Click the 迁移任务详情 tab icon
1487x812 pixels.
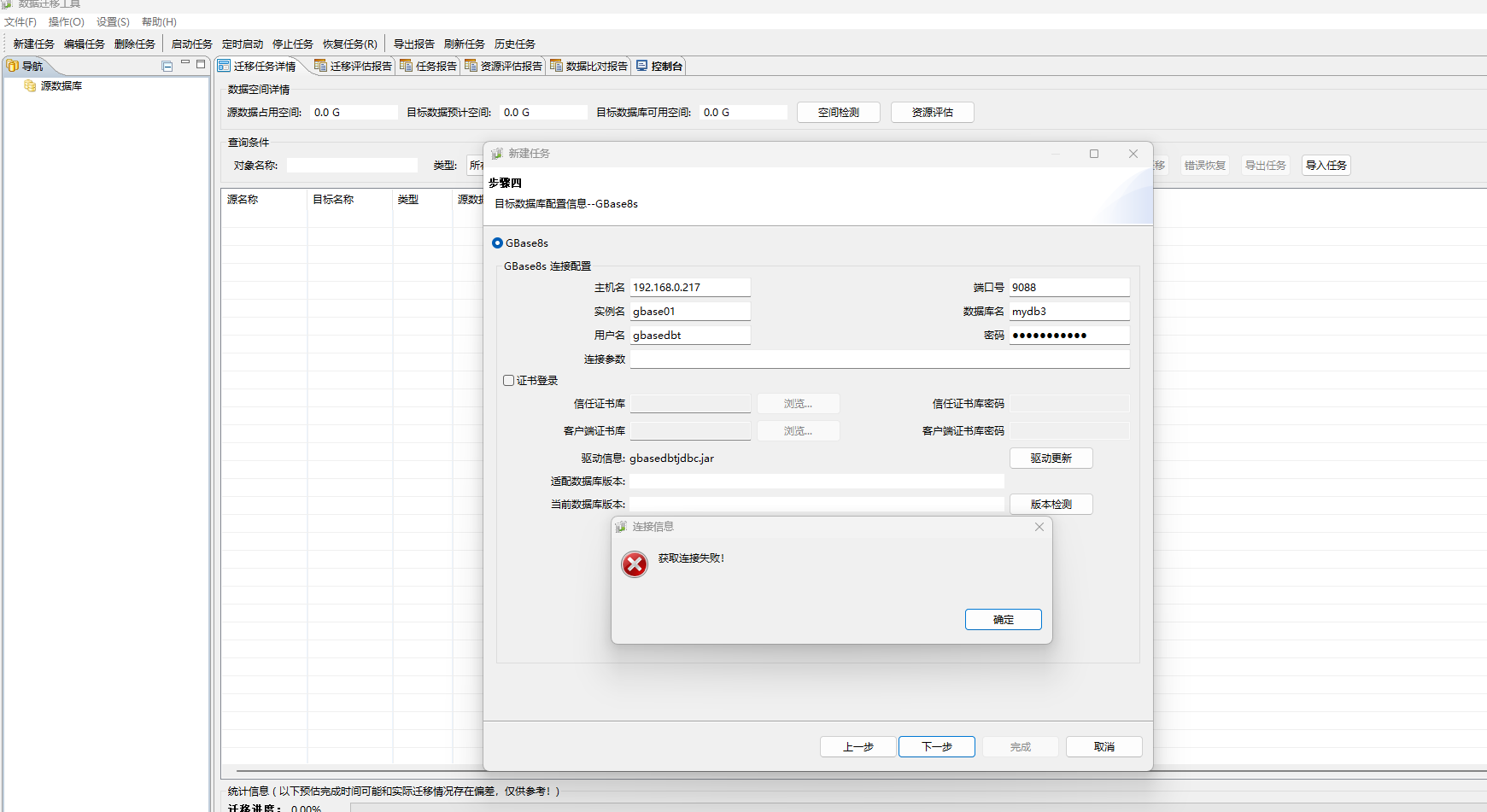coord(224,66)
